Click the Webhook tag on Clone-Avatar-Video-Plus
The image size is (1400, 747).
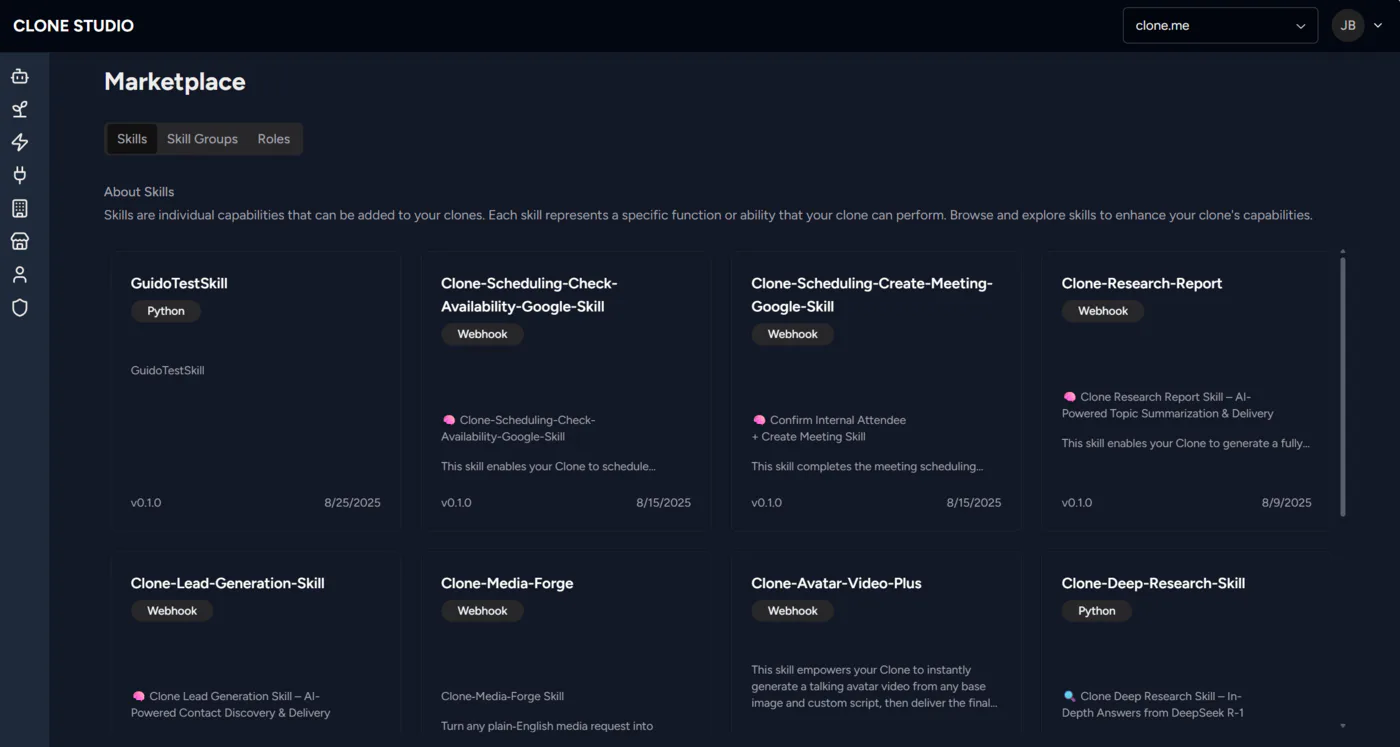coord(793,611)
